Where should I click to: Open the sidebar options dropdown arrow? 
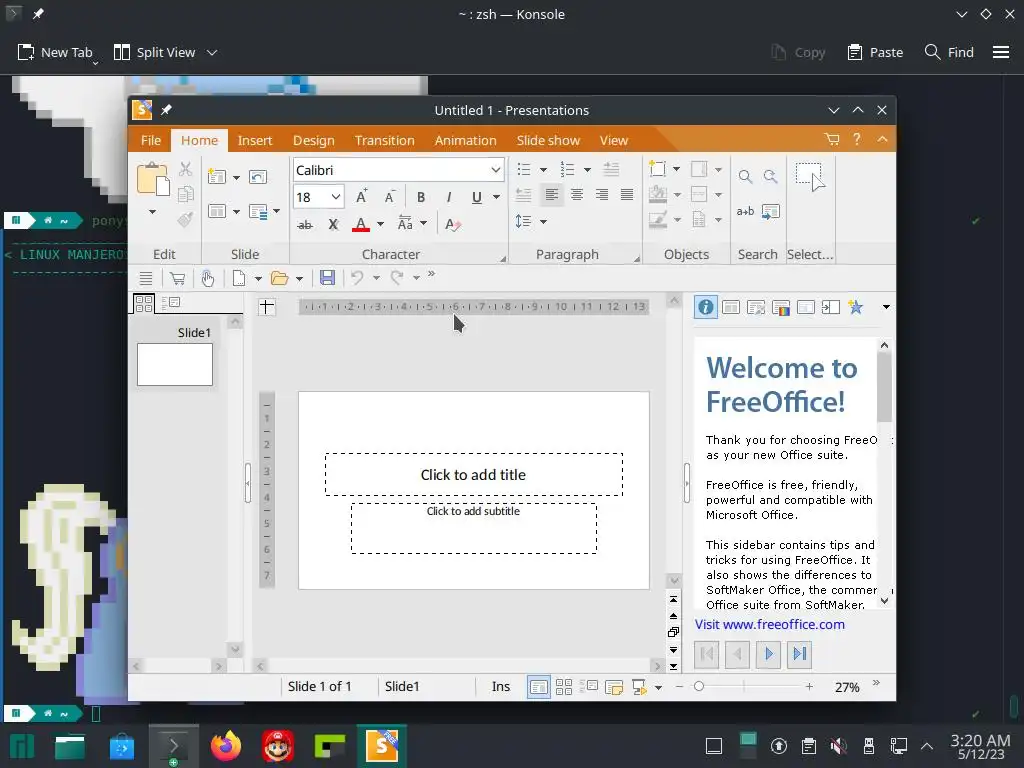point(886,307)
